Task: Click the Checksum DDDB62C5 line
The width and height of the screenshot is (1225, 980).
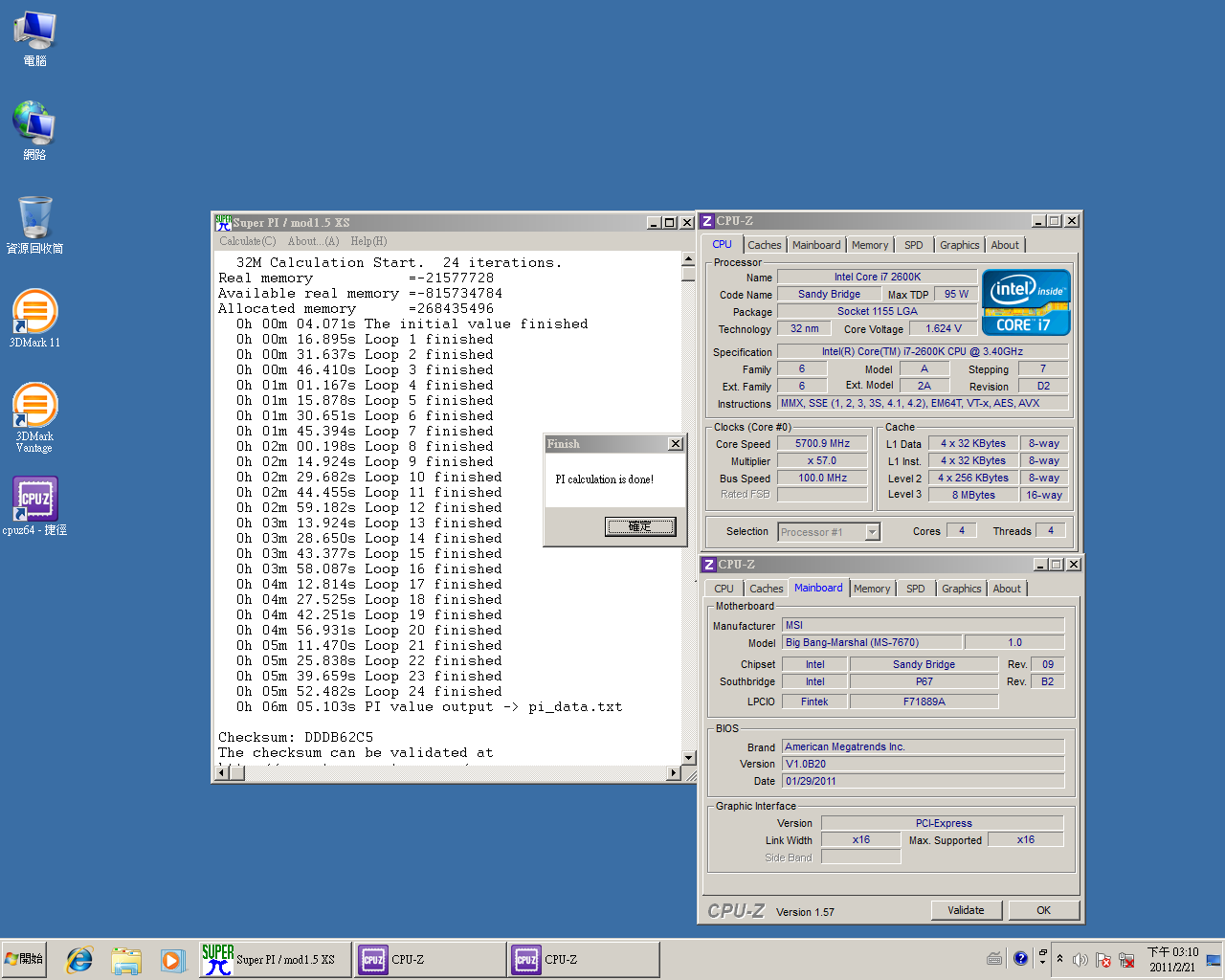Action: click(x=296, y=737)
